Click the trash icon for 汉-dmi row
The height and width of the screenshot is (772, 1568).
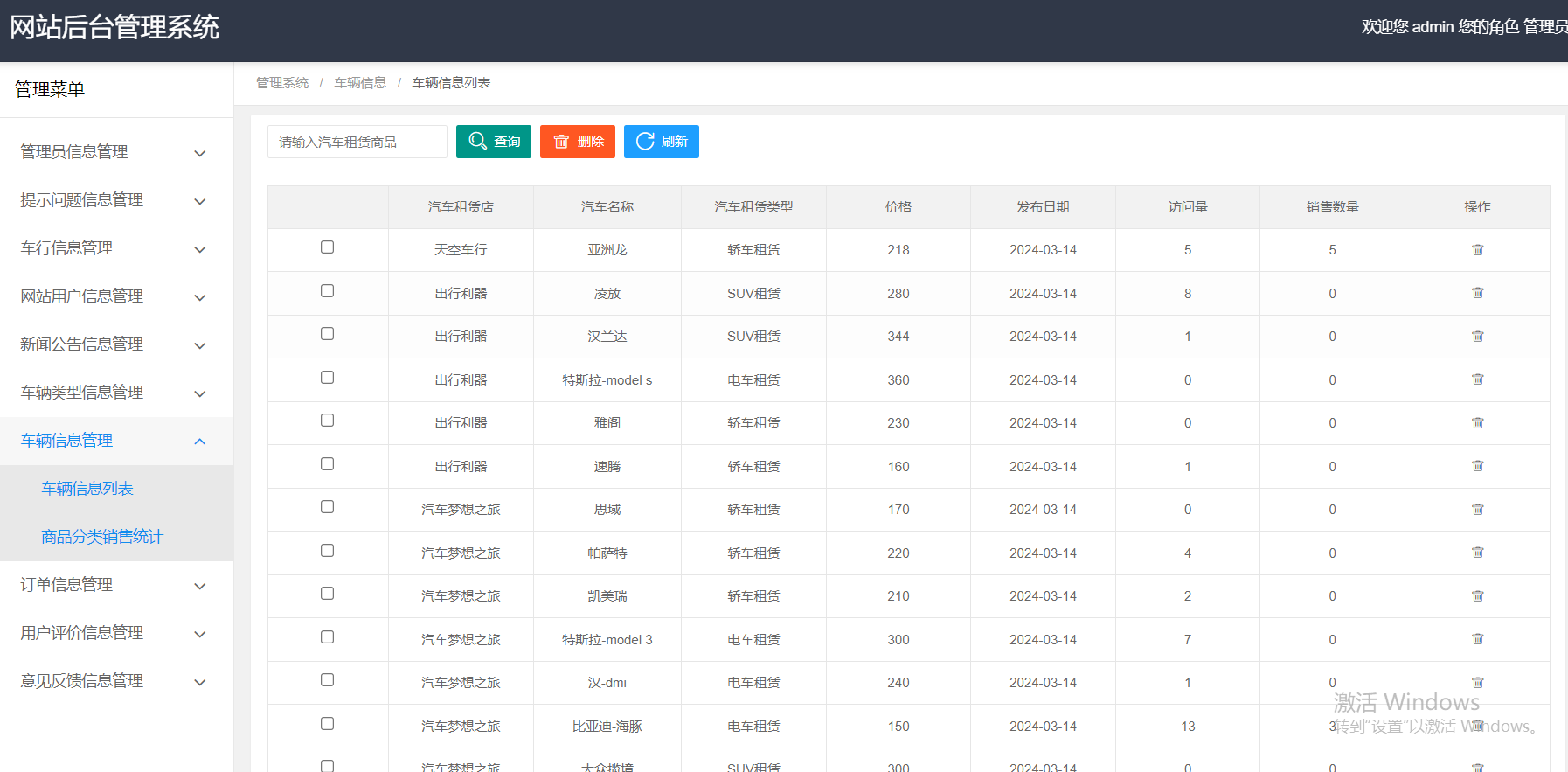[1477, 683]
